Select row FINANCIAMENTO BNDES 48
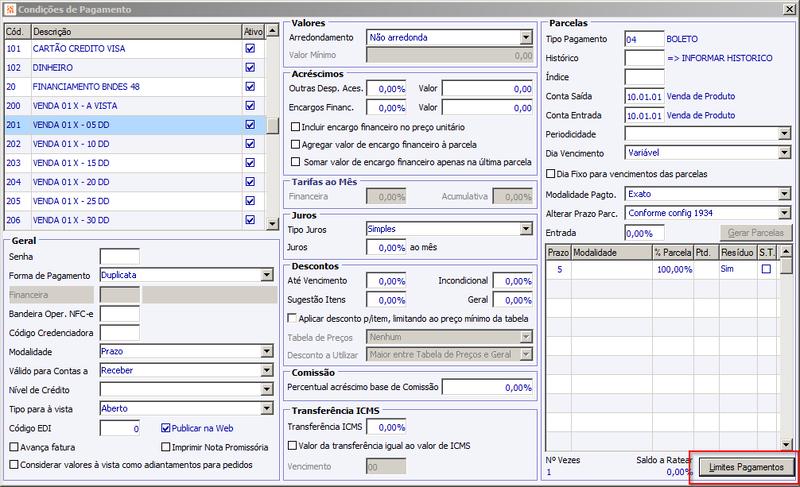Viewport: 800px width, 487px height. pos(135,87)
